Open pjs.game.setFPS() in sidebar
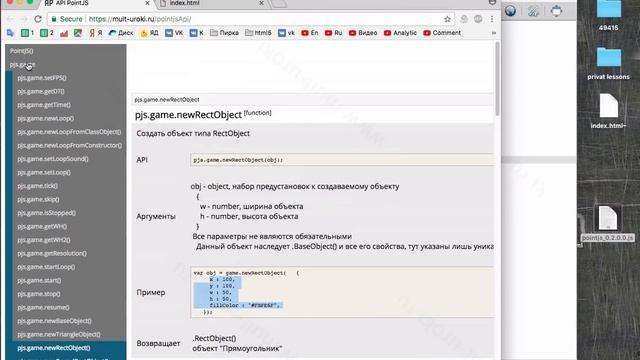 point(42,78)
